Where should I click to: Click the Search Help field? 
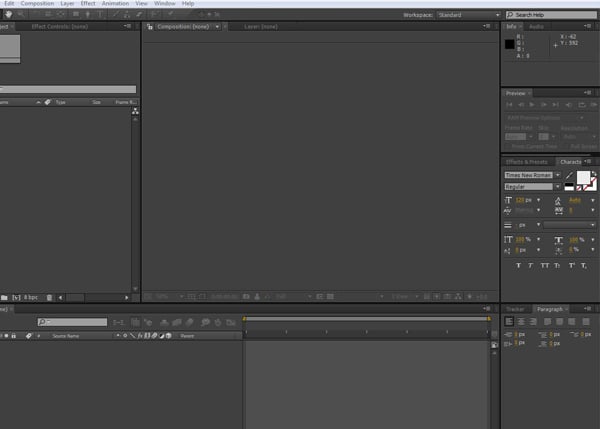(551, 15)
